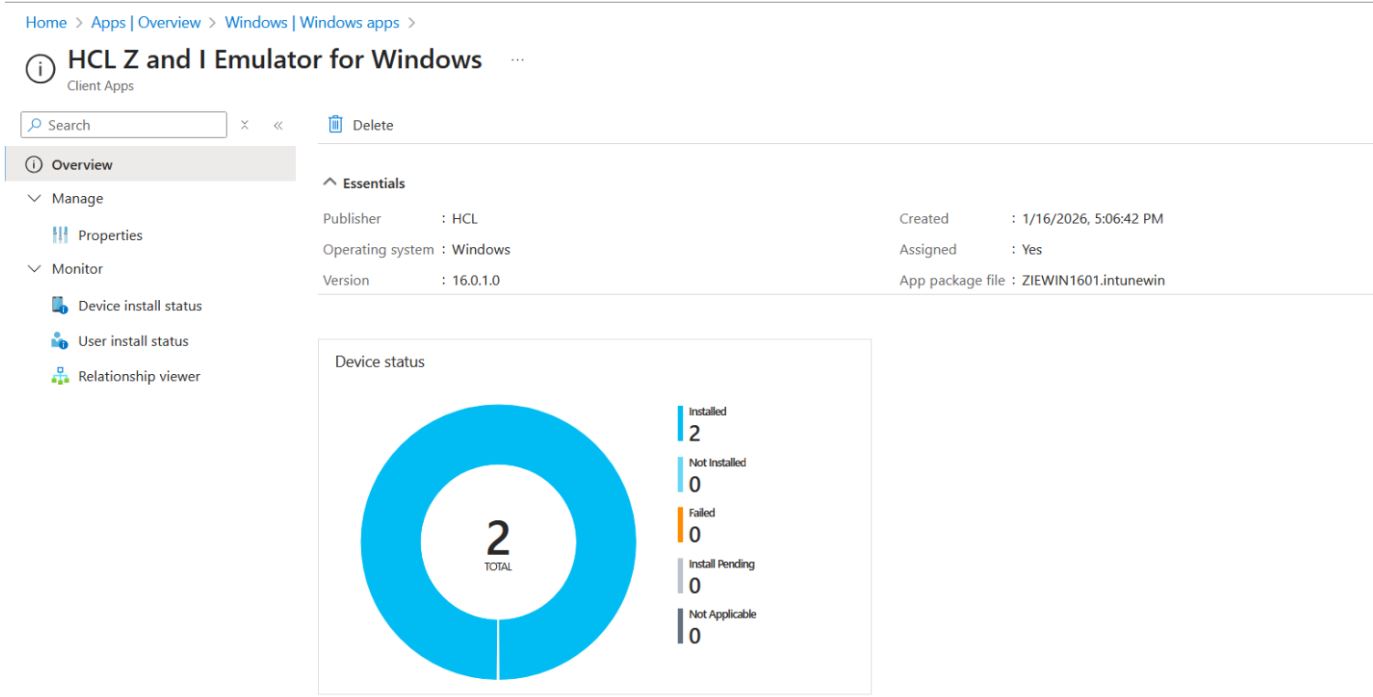Click the Relationship viewer icon
Viewport: 1373px width, 697px height.
click(60, 376)
